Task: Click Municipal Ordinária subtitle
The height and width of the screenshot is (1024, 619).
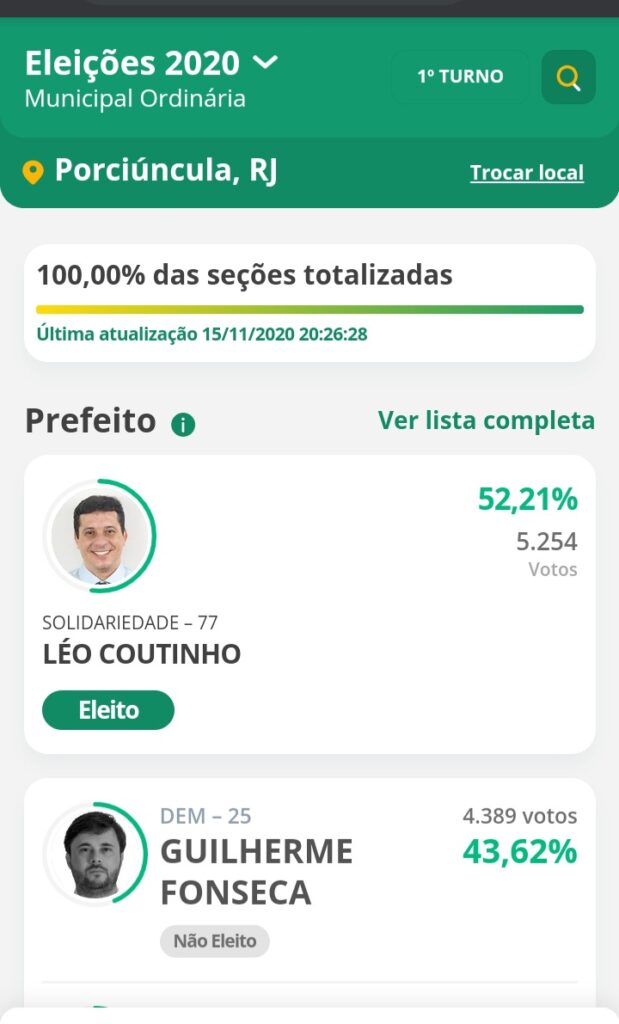Action: (135, 99)
